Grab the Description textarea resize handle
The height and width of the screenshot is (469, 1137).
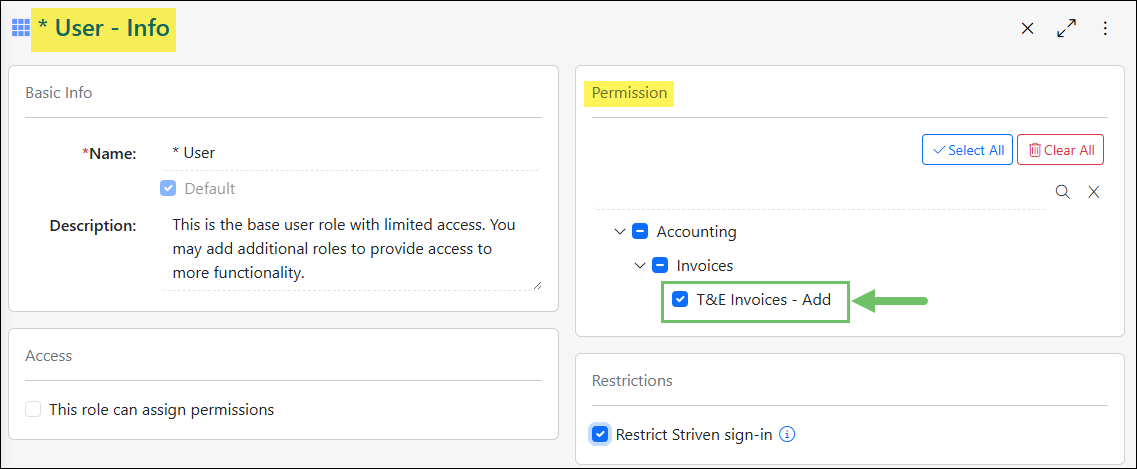(537, 286)
